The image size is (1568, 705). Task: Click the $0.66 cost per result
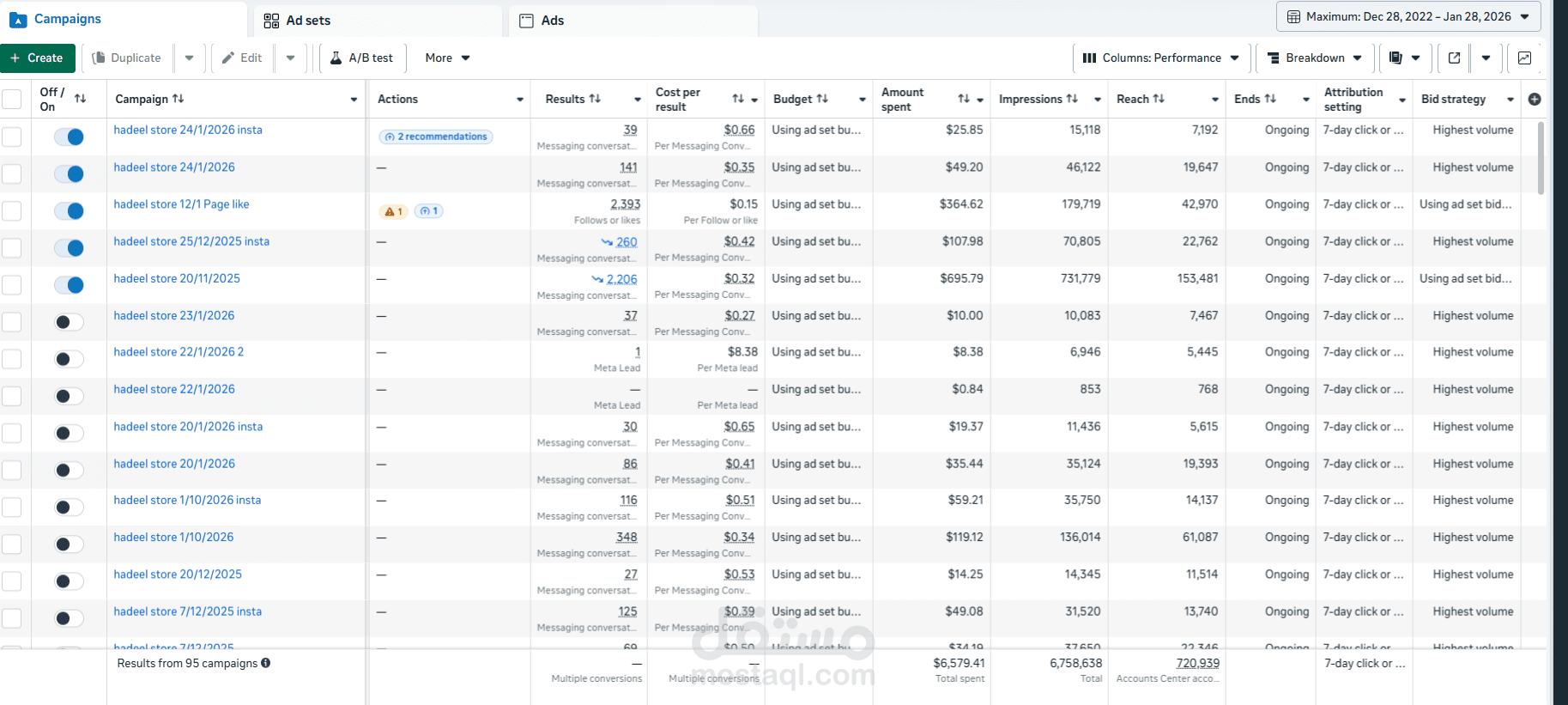pyautogui.click(x=739, y=130)
